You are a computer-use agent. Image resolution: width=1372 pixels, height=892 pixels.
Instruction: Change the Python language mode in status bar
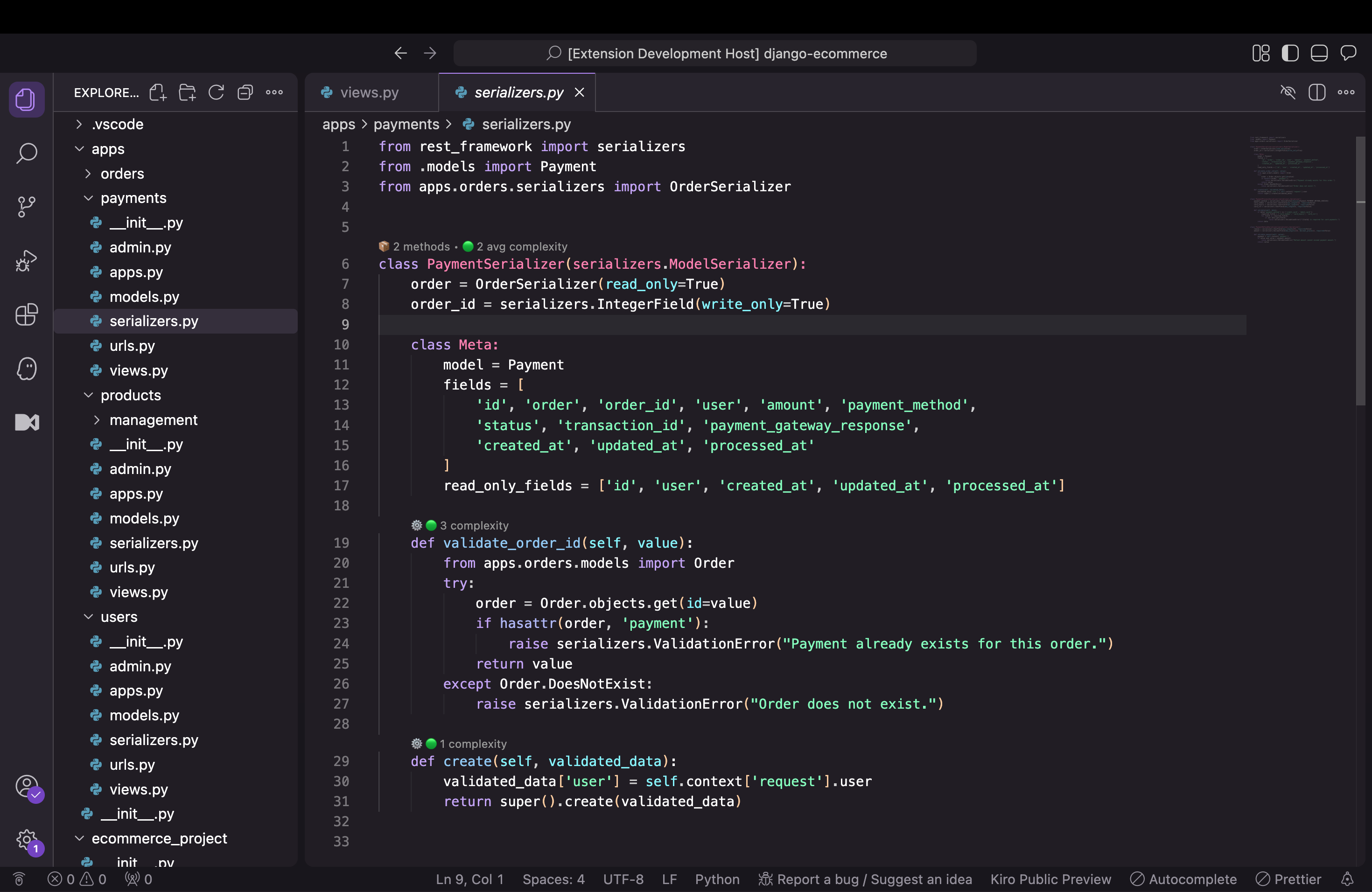(716, 879)
